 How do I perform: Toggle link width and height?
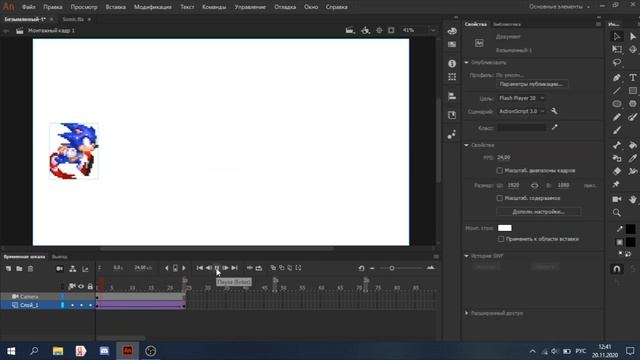click(534, 185)
